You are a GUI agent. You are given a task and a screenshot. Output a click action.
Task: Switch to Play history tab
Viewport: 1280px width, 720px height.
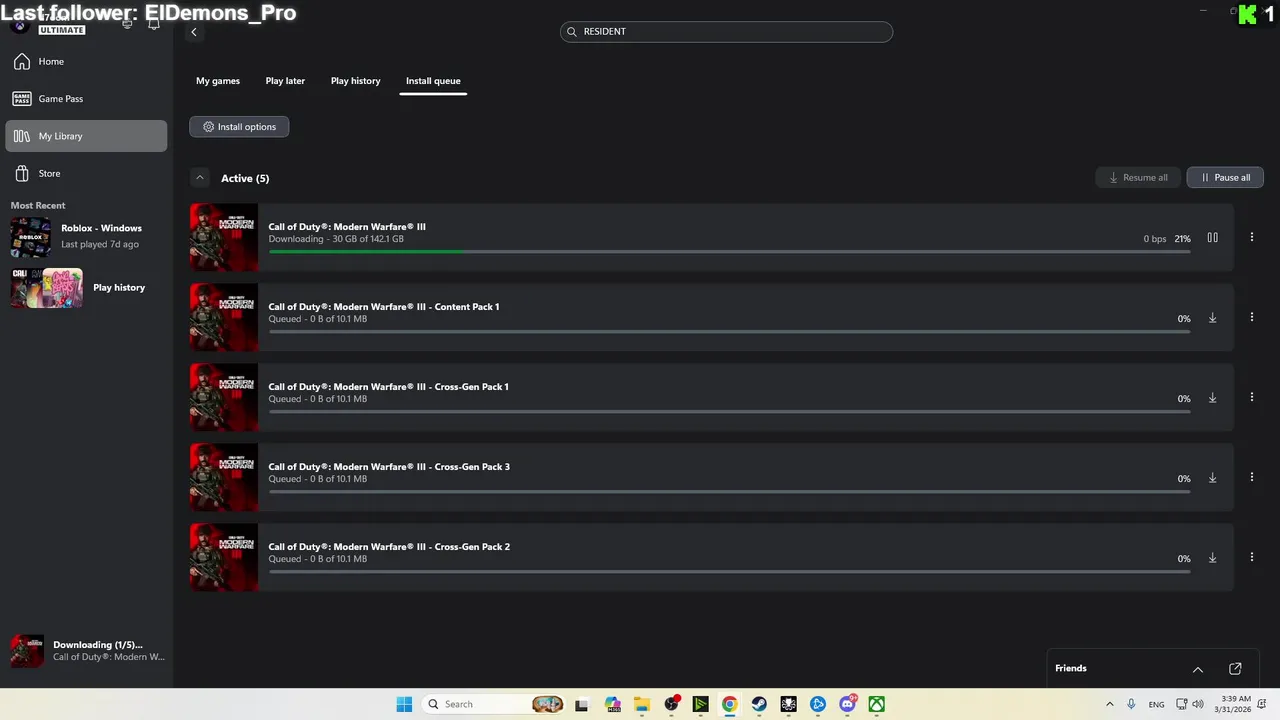pos(356,81)
